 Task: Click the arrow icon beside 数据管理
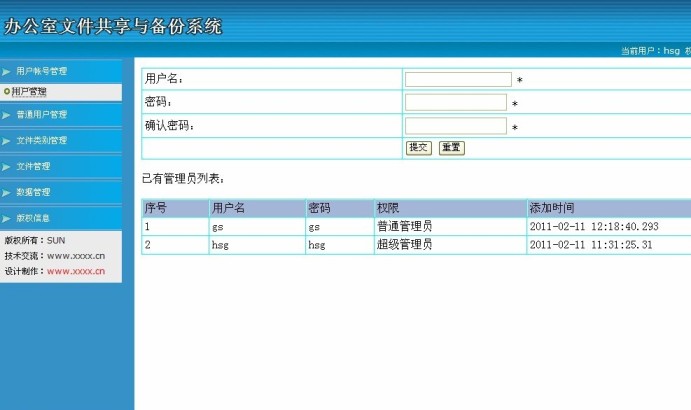[x=6, y=192]
